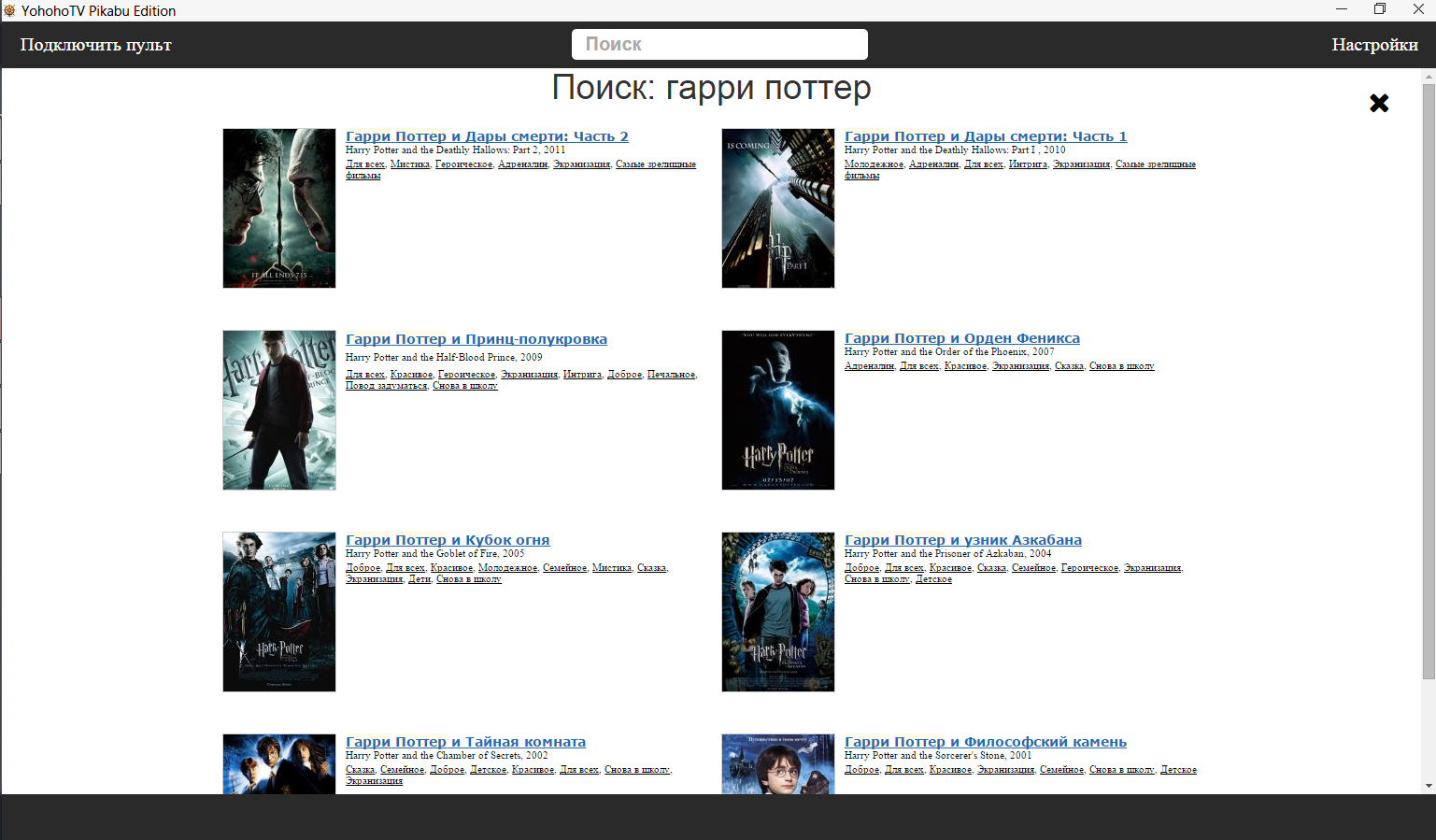Screen dimensions: 1436x840
Task: Open Адреналин tag under Дары смерти: Часть 1
Action: pyautogui.click(x=933, y=164)
